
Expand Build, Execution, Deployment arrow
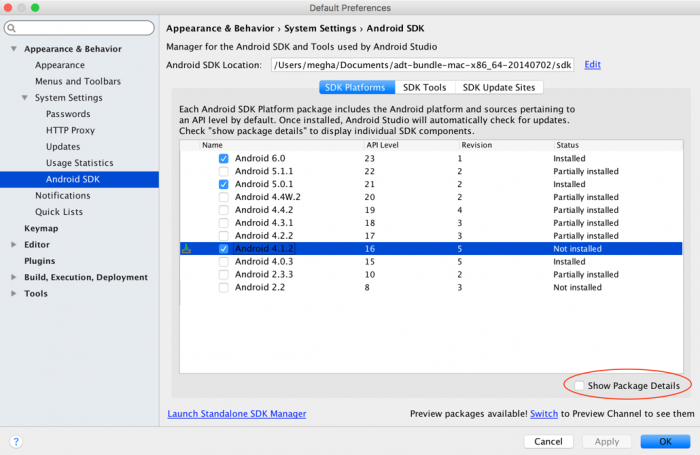coord(14,277)
